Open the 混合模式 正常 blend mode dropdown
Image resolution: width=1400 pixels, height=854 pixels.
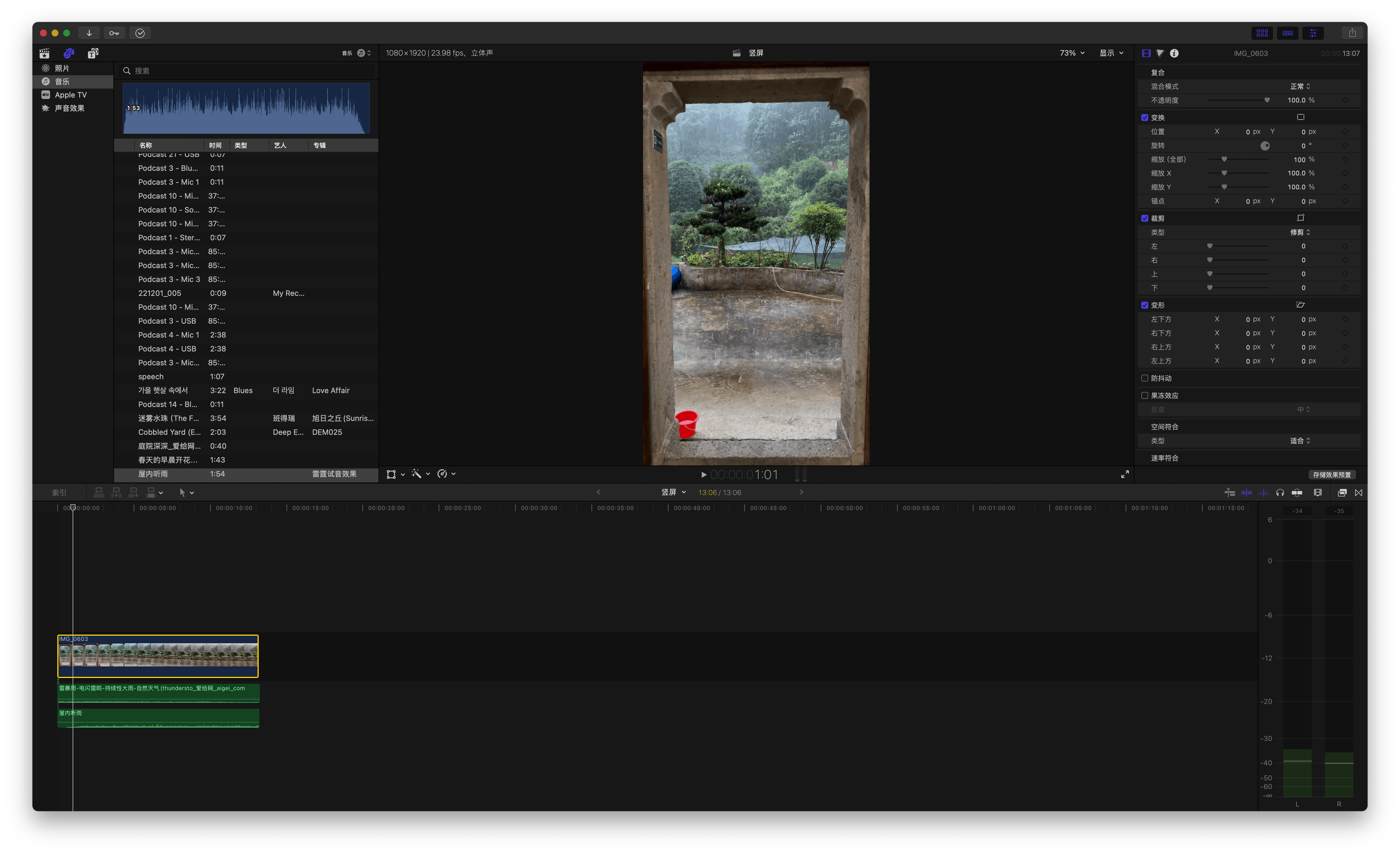click(x=1299, y=87)
